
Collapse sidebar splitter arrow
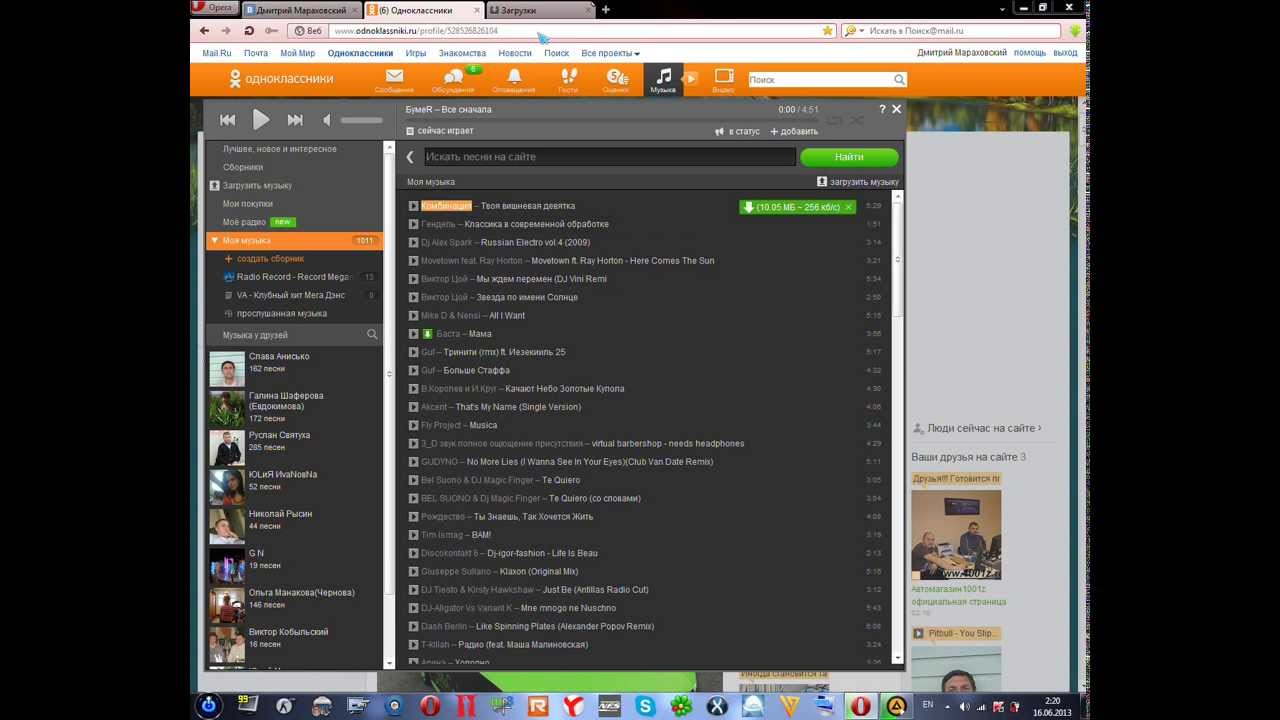(389, 374)
